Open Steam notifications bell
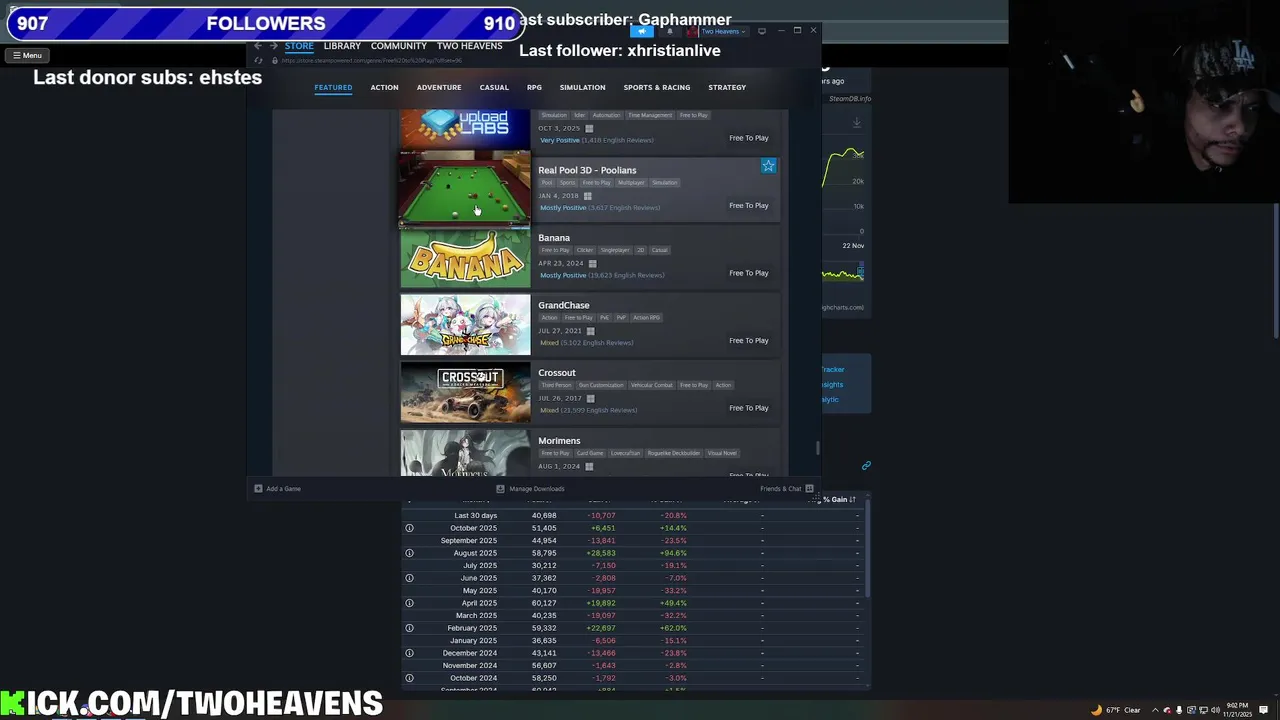This screenshot has width=1280, height=720. click(670, 31)
